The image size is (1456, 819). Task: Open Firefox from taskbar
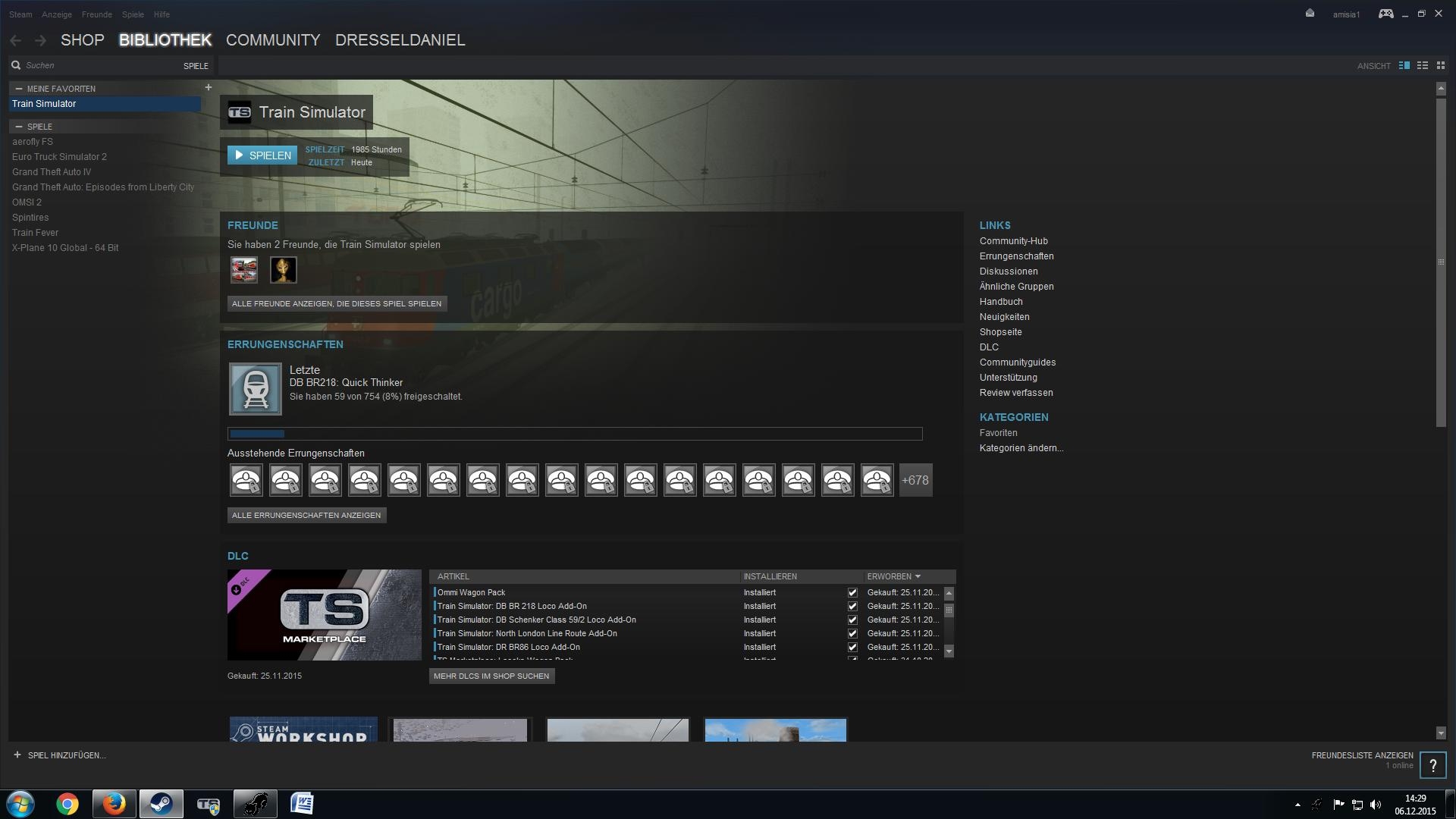click(115, 803)
